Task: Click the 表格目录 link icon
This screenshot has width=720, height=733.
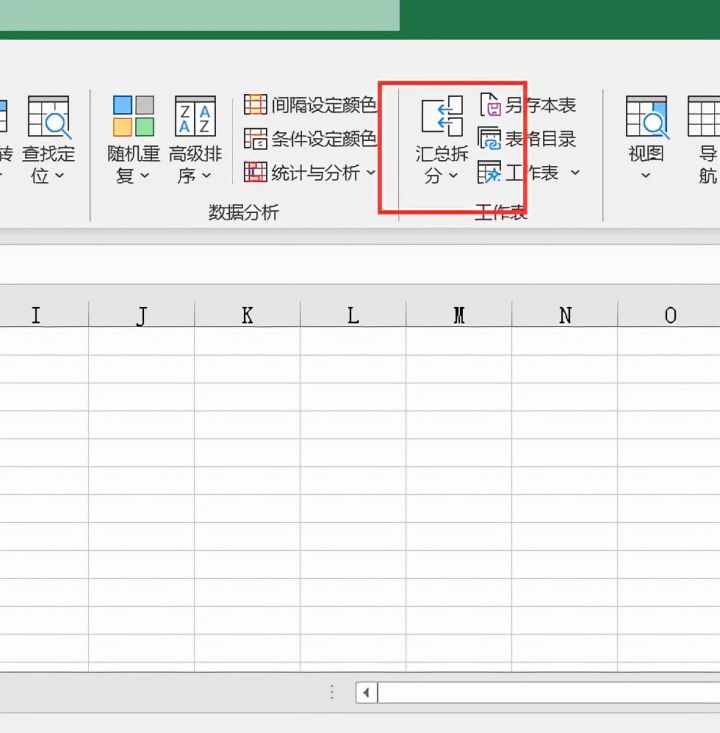Action: [489, 138]
